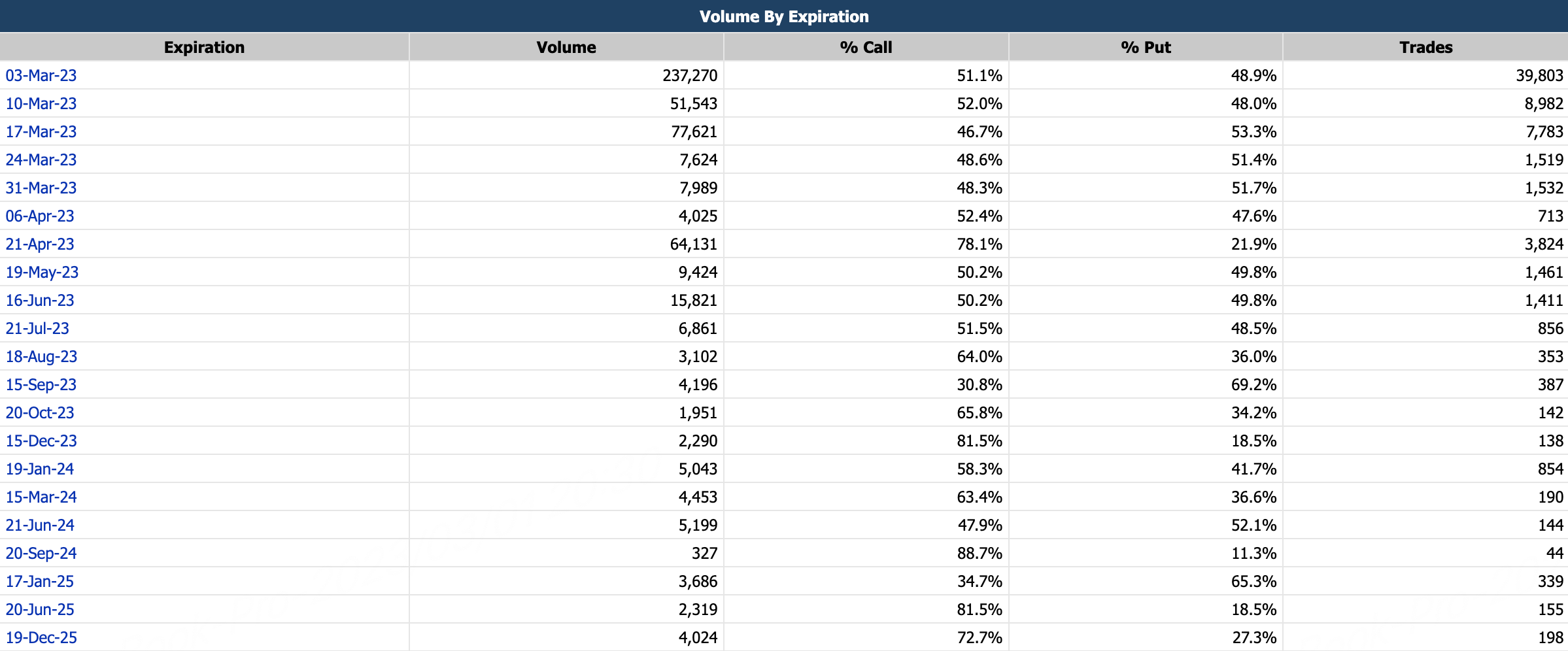The height and width of the screenshot is (651, 1568).
Task: Open the 15-Dec-23 expiration link
Action: pos(41,441)
